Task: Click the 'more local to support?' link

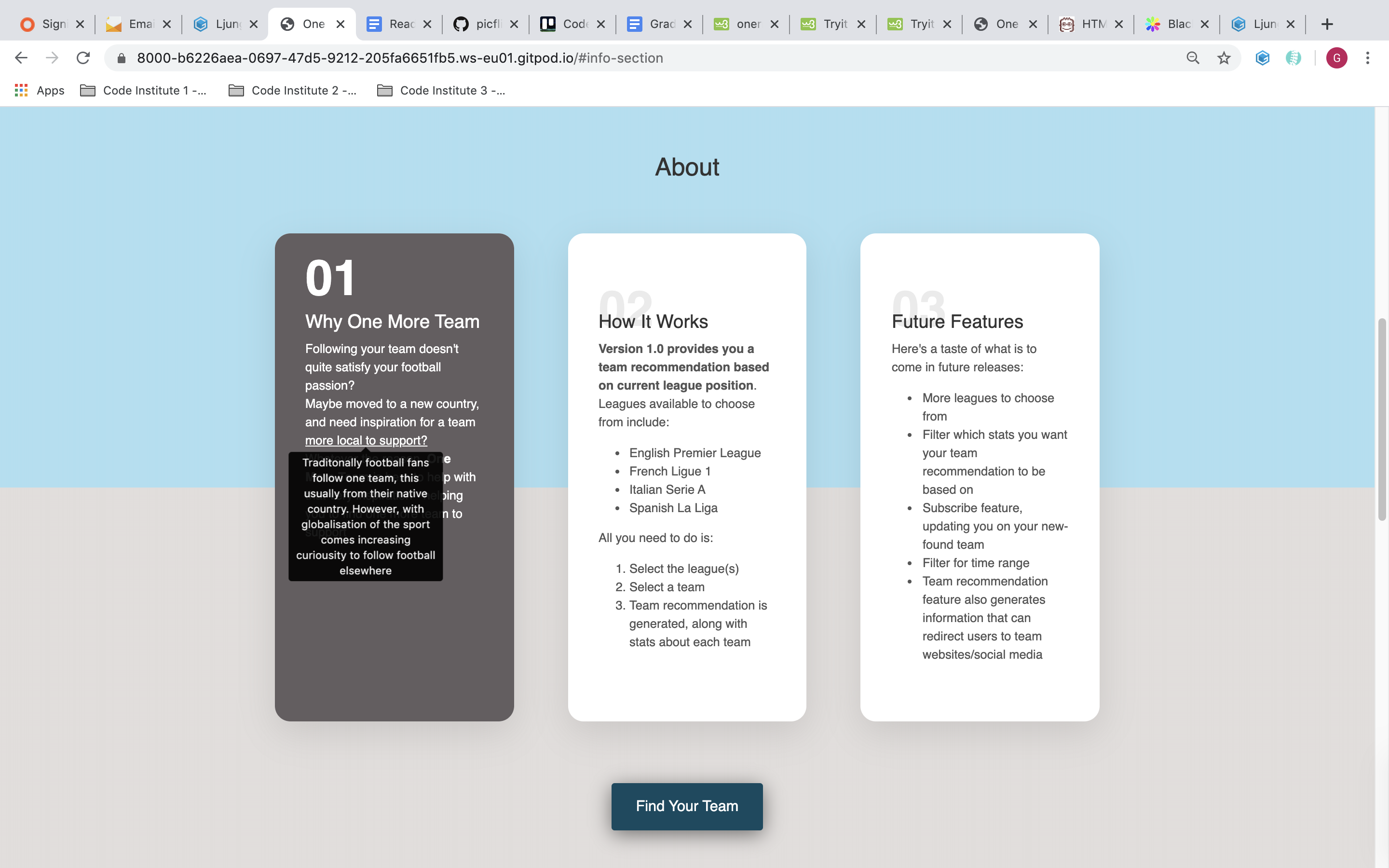Action: [366, 440]
